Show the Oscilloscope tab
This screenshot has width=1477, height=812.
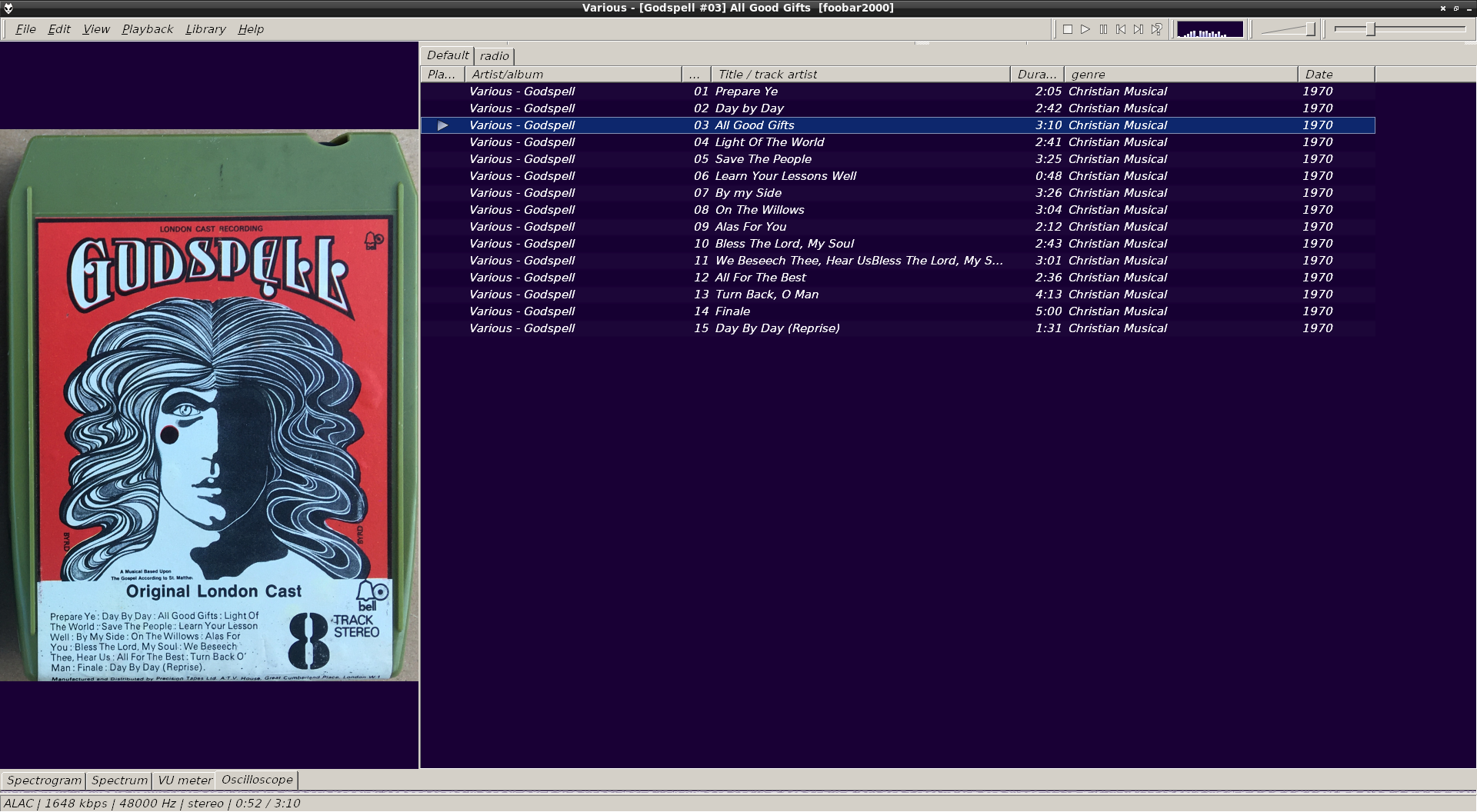coord(257,780)
